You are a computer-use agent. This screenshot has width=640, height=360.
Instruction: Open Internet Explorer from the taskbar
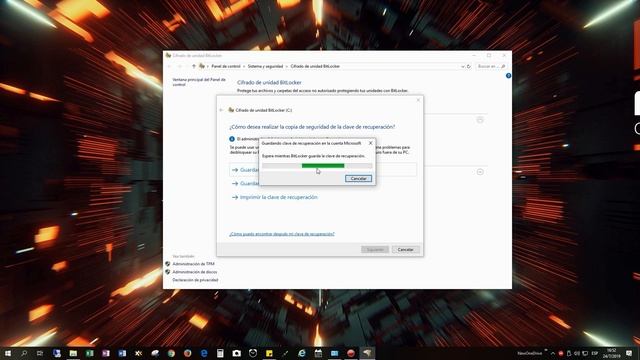pyautogui.click(x=302, y=353)
